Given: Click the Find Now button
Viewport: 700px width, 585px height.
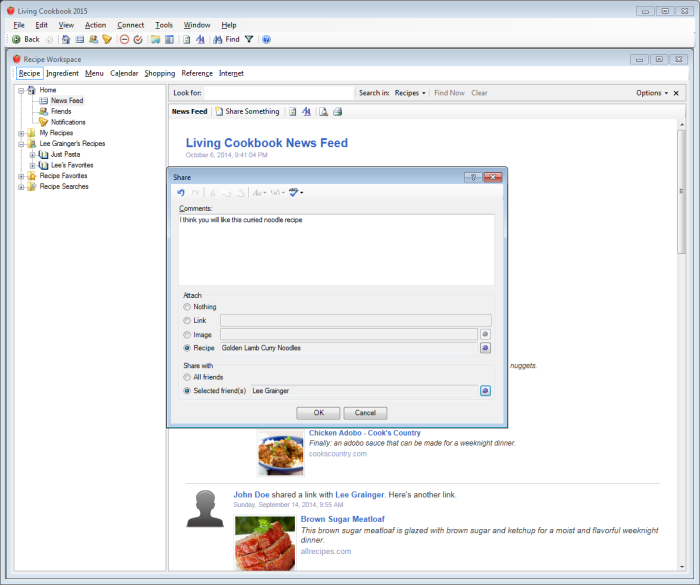Looking at the screenshot, I should coord(449,93).
